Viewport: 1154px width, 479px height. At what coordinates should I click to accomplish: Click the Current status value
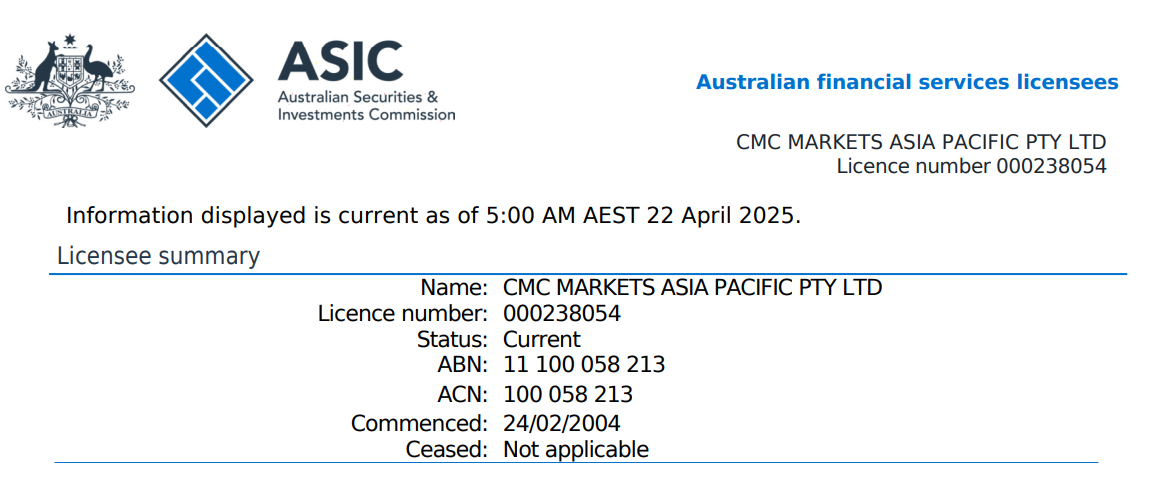[x=541, y=340]
